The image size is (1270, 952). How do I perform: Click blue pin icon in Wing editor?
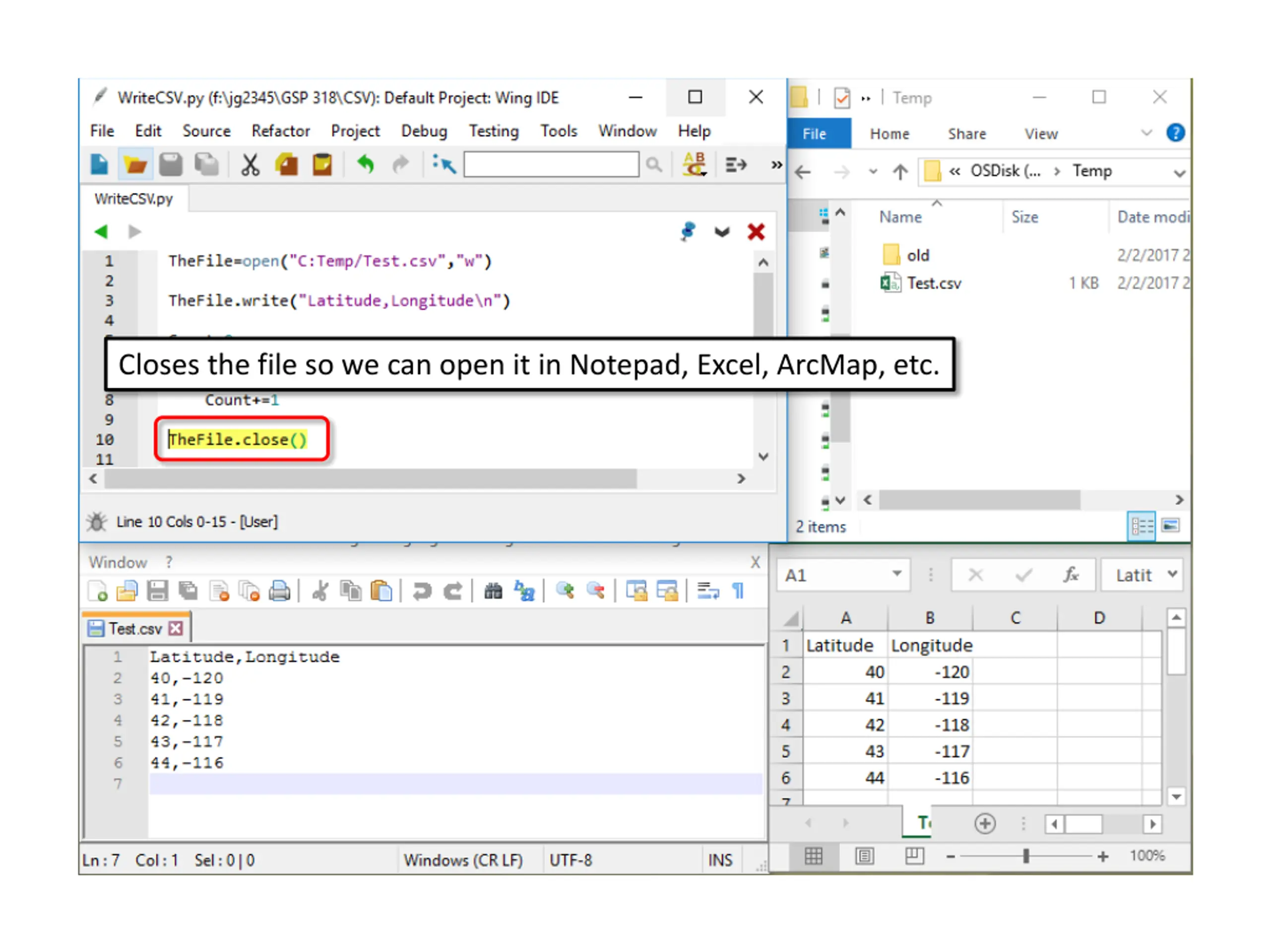tap(687, 232)
